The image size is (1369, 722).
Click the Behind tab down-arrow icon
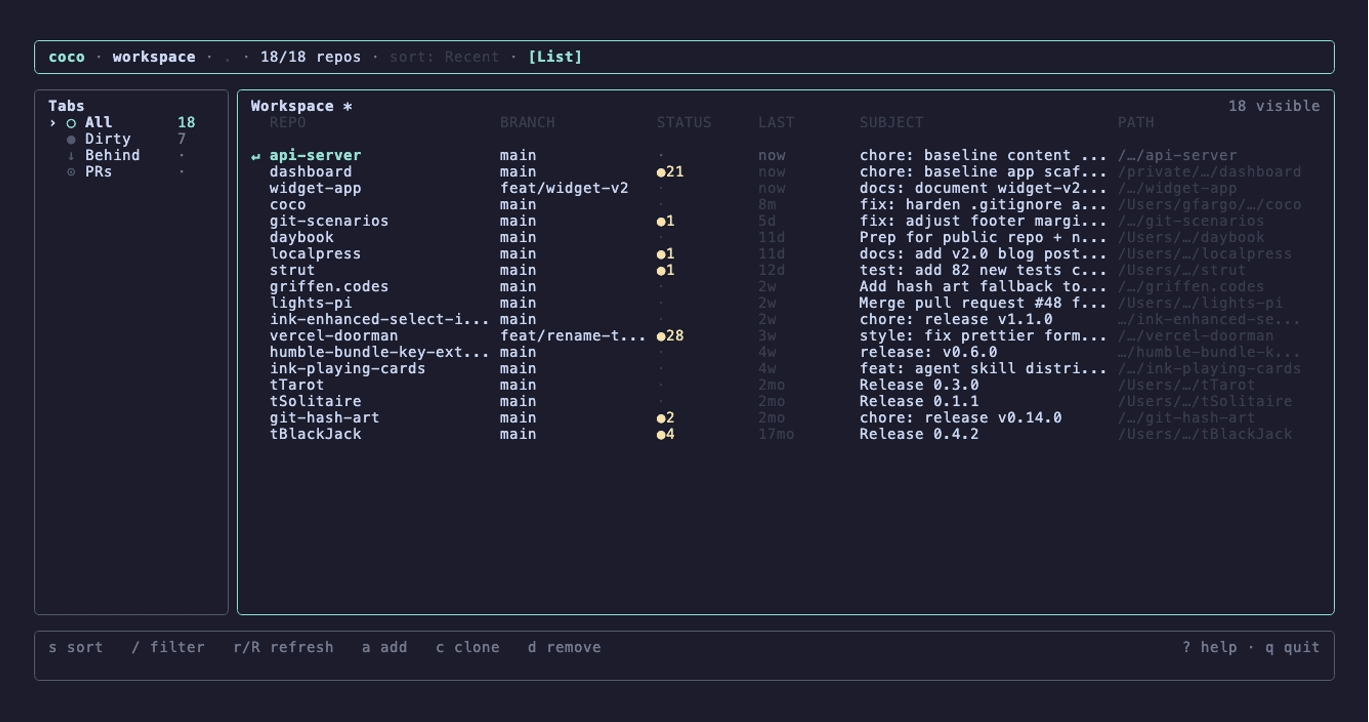(x=71, y=156)
